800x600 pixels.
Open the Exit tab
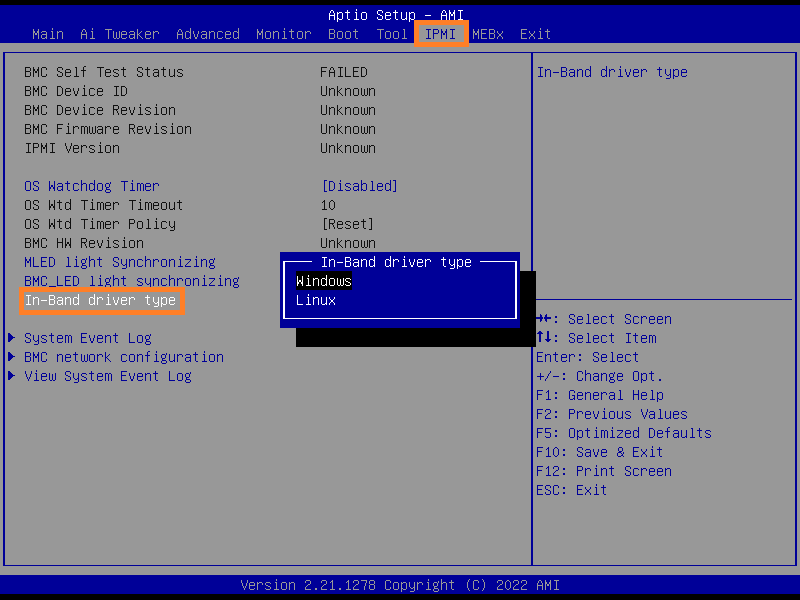tap(535, 34)
